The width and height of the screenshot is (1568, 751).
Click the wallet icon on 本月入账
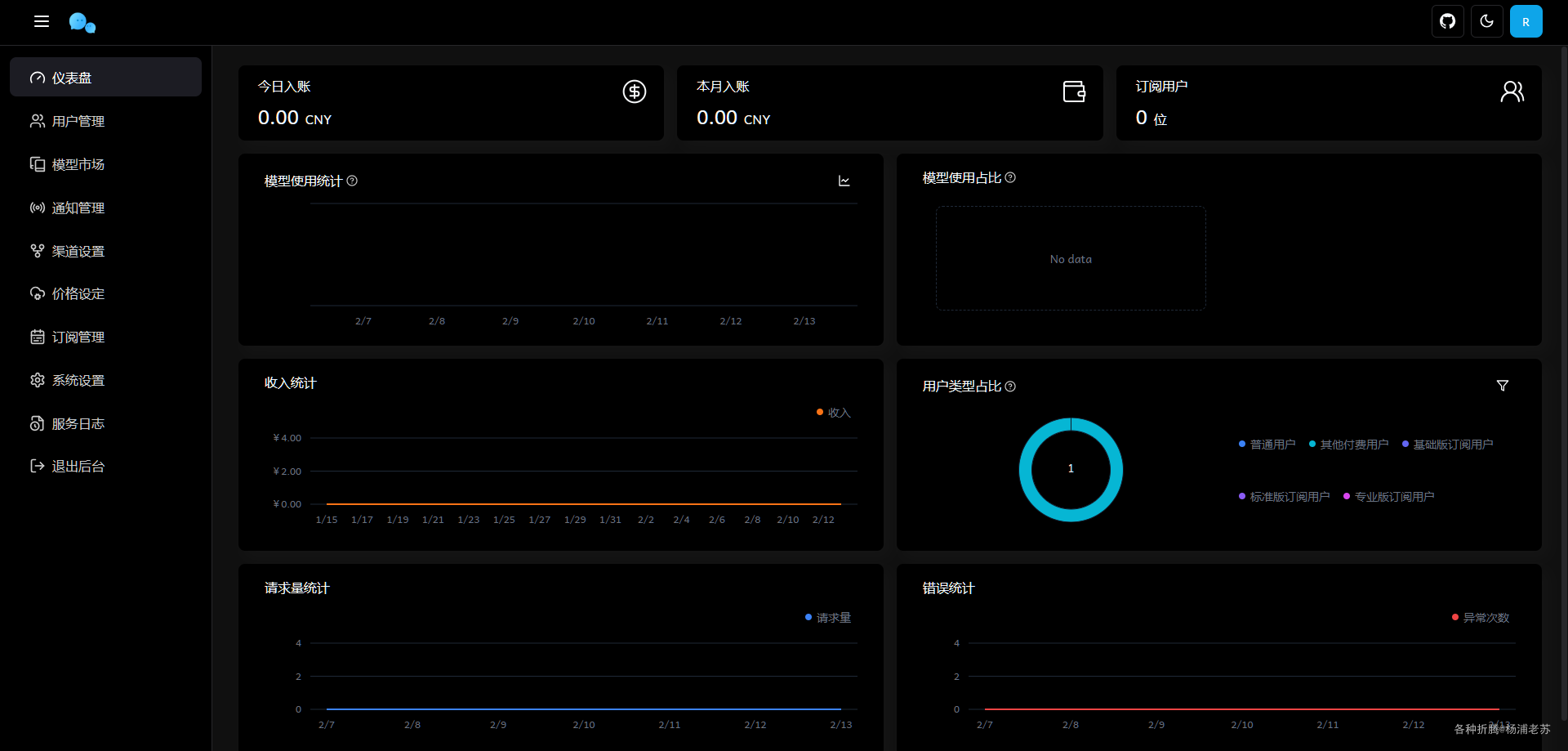tap(1074, 92)
